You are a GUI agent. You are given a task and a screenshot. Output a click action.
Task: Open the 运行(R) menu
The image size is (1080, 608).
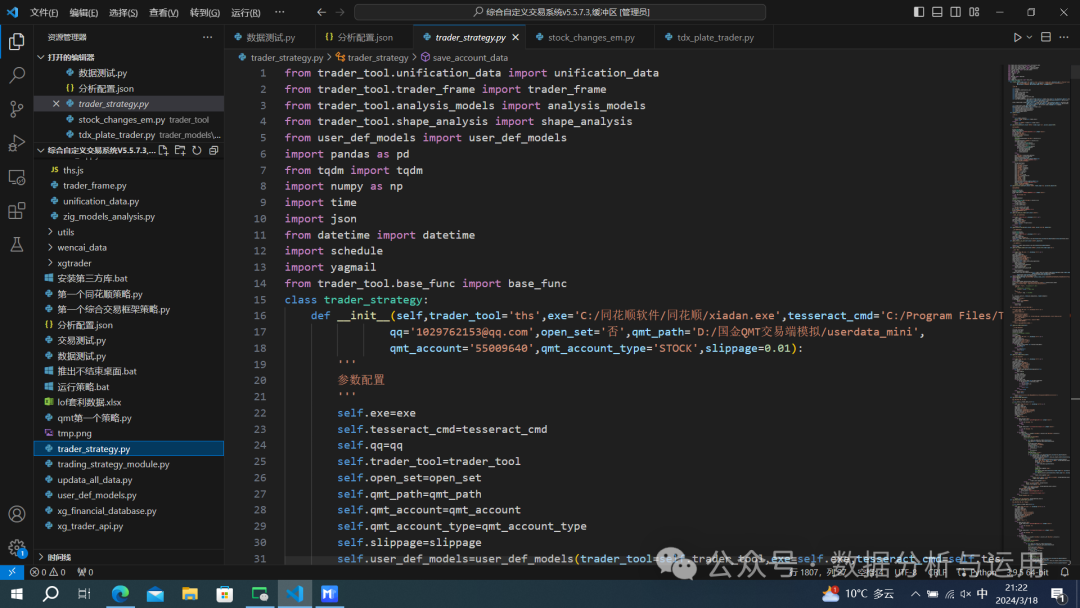coord(246,12)
